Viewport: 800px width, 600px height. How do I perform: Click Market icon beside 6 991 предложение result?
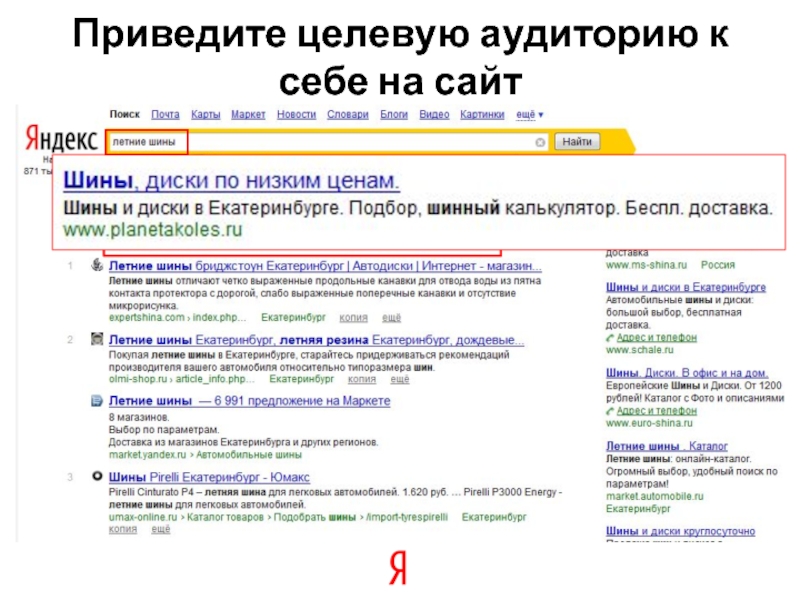pyautogui.click(x=97, y=401)
